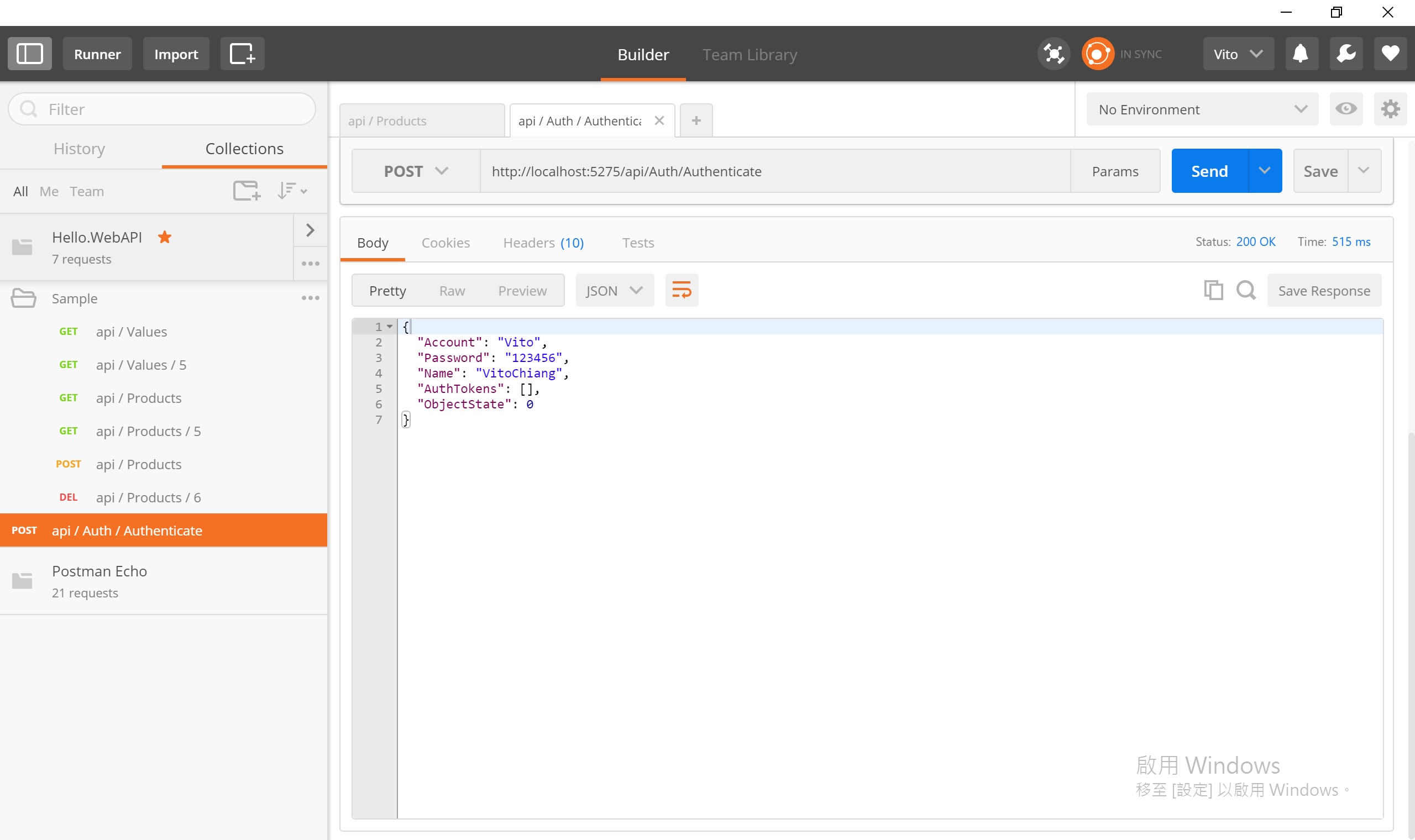1415x840 pixels.
Task: Click the Import button
Action: coord(176,54)
